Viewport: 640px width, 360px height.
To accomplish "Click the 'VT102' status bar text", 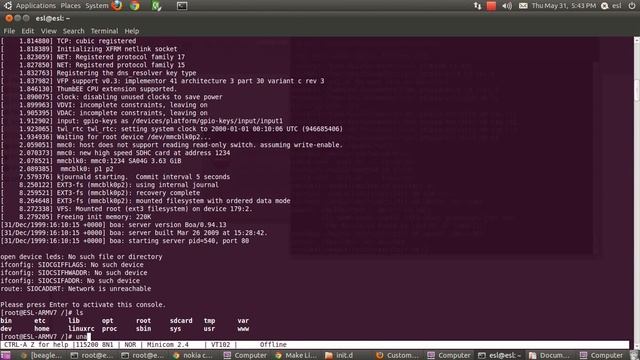I will 220,345.
